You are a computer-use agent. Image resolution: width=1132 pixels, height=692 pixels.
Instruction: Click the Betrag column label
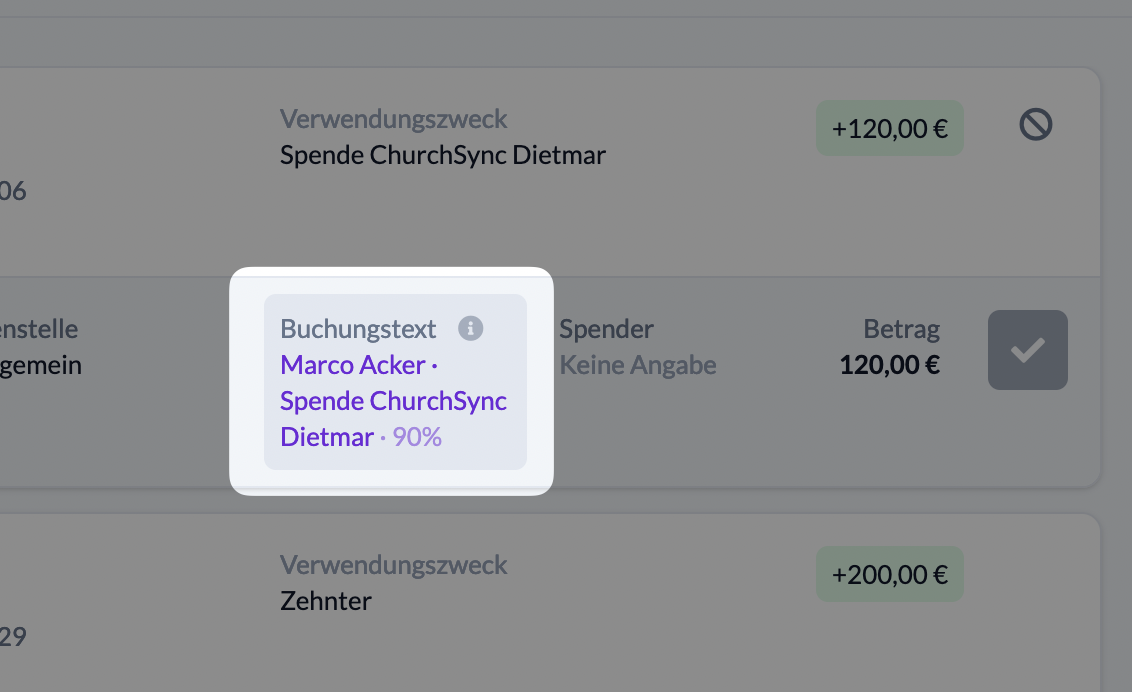[902, 329]
